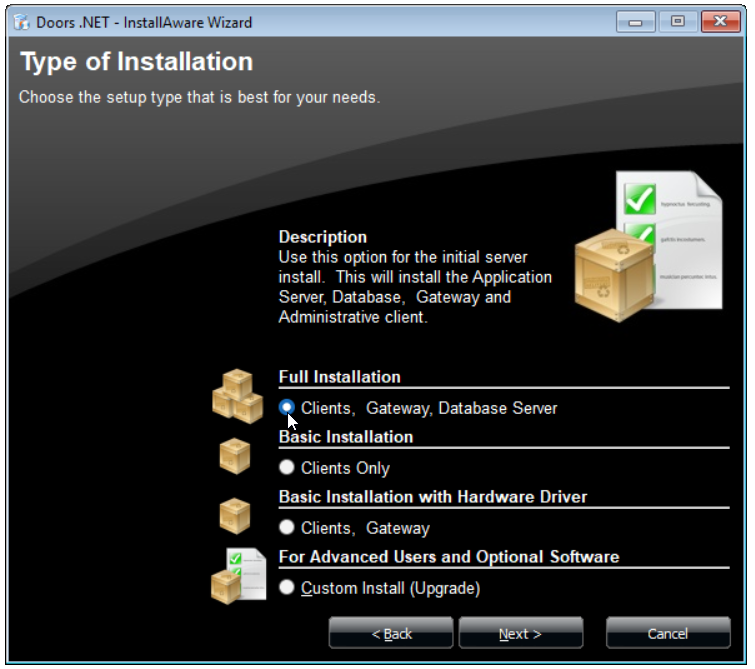This screenshot has width=755, height=669.
Task: Click For Advanced Users and Optional Software heading
Action: (x=449, y=557)
